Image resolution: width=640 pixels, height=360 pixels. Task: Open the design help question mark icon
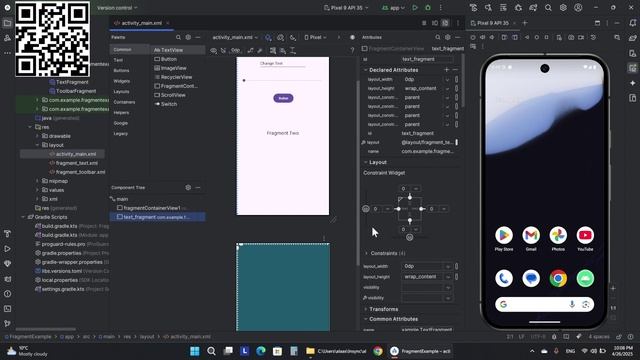pyautogui.click(x=352, y=51)
